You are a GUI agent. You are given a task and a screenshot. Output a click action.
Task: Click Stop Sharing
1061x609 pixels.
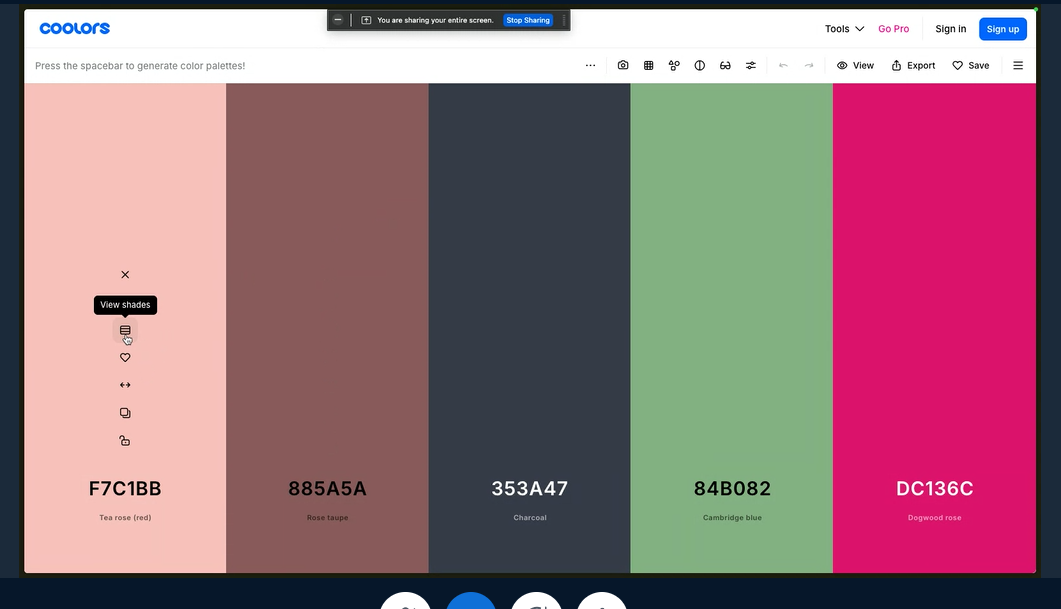coord(528,20)
